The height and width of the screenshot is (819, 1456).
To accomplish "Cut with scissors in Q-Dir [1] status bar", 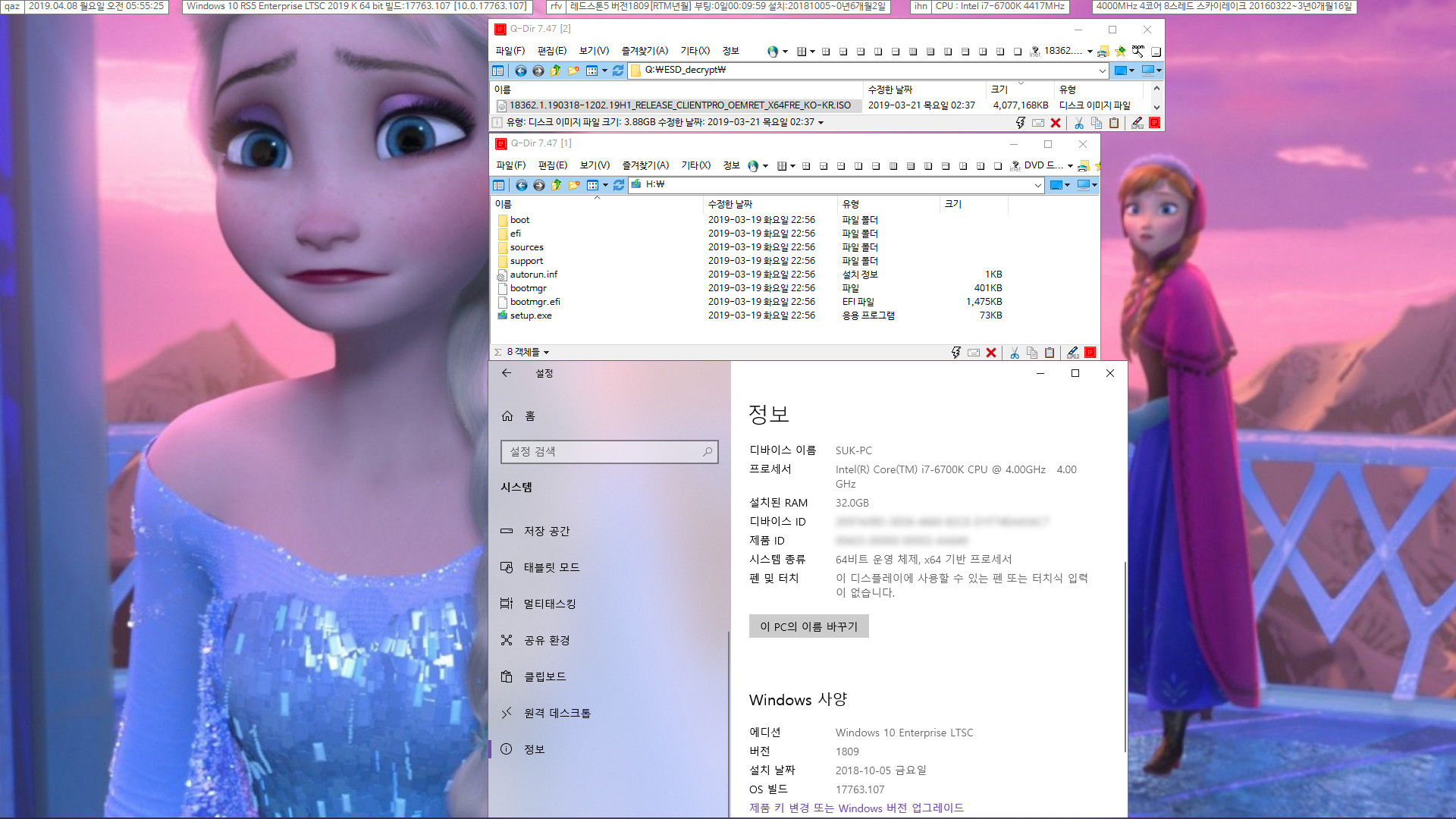I will coord(1014,353).
